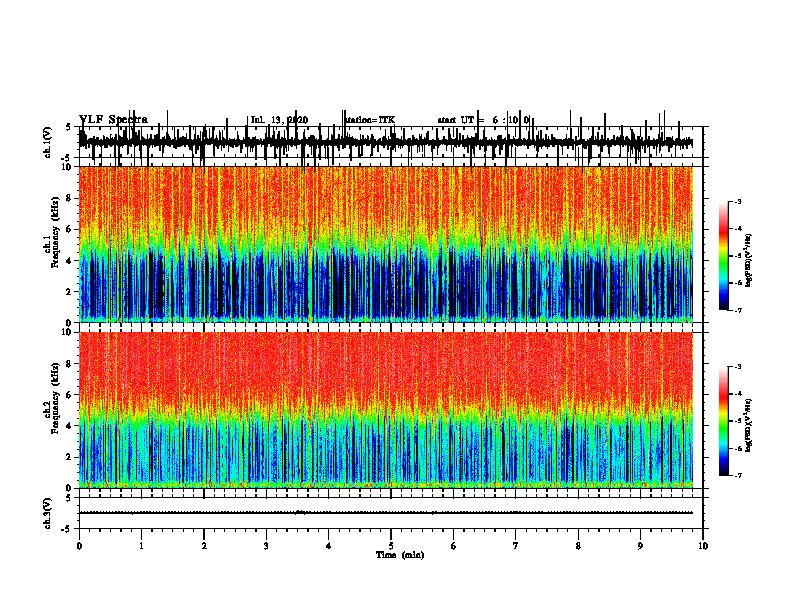Screen dimensions: 792x612
Task: Click the ch.1 spectrogram color scale bar
Action: click(723, 255)
